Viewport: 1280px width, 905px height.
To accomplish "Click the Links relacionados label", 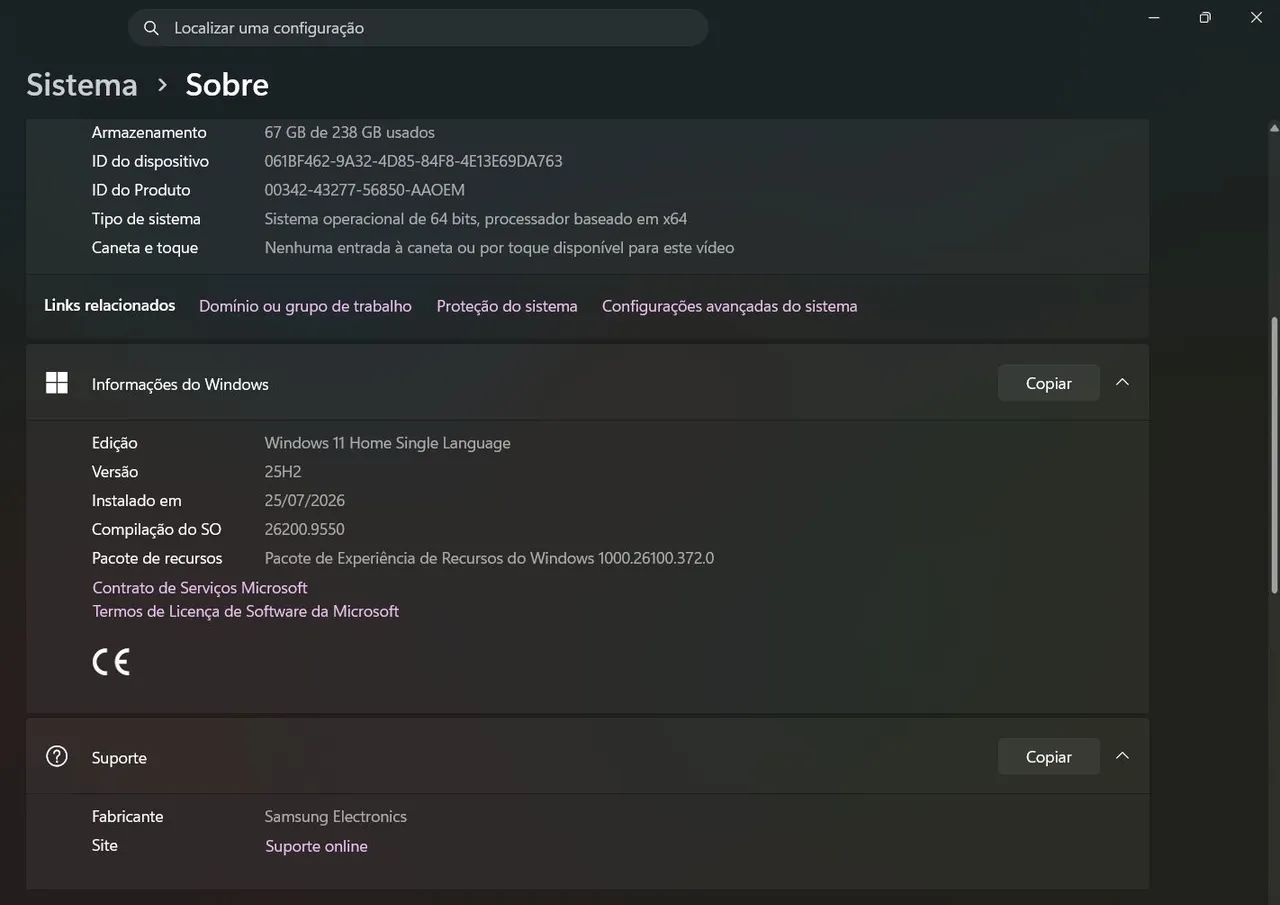I will (109, 305).
